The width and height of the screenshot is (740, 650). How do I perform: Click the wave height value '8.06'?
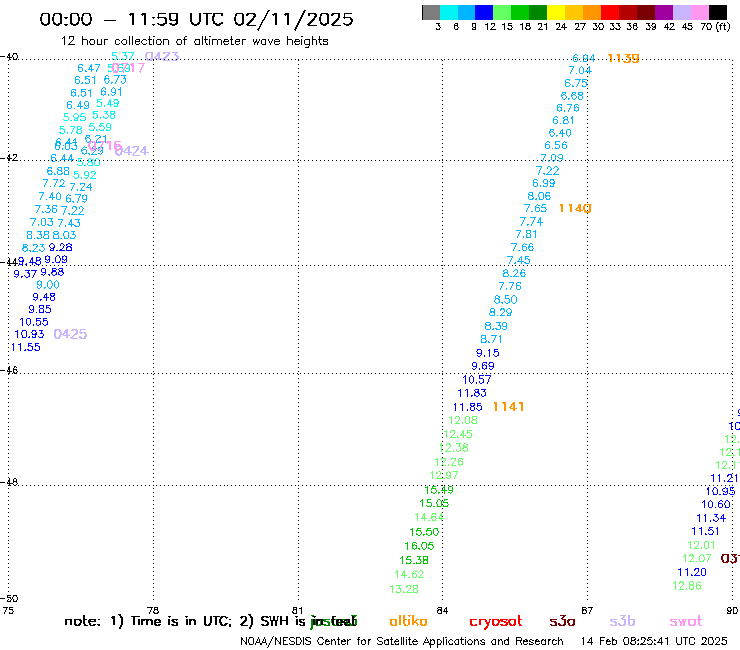pyautogui.click(x=539, y=196)
